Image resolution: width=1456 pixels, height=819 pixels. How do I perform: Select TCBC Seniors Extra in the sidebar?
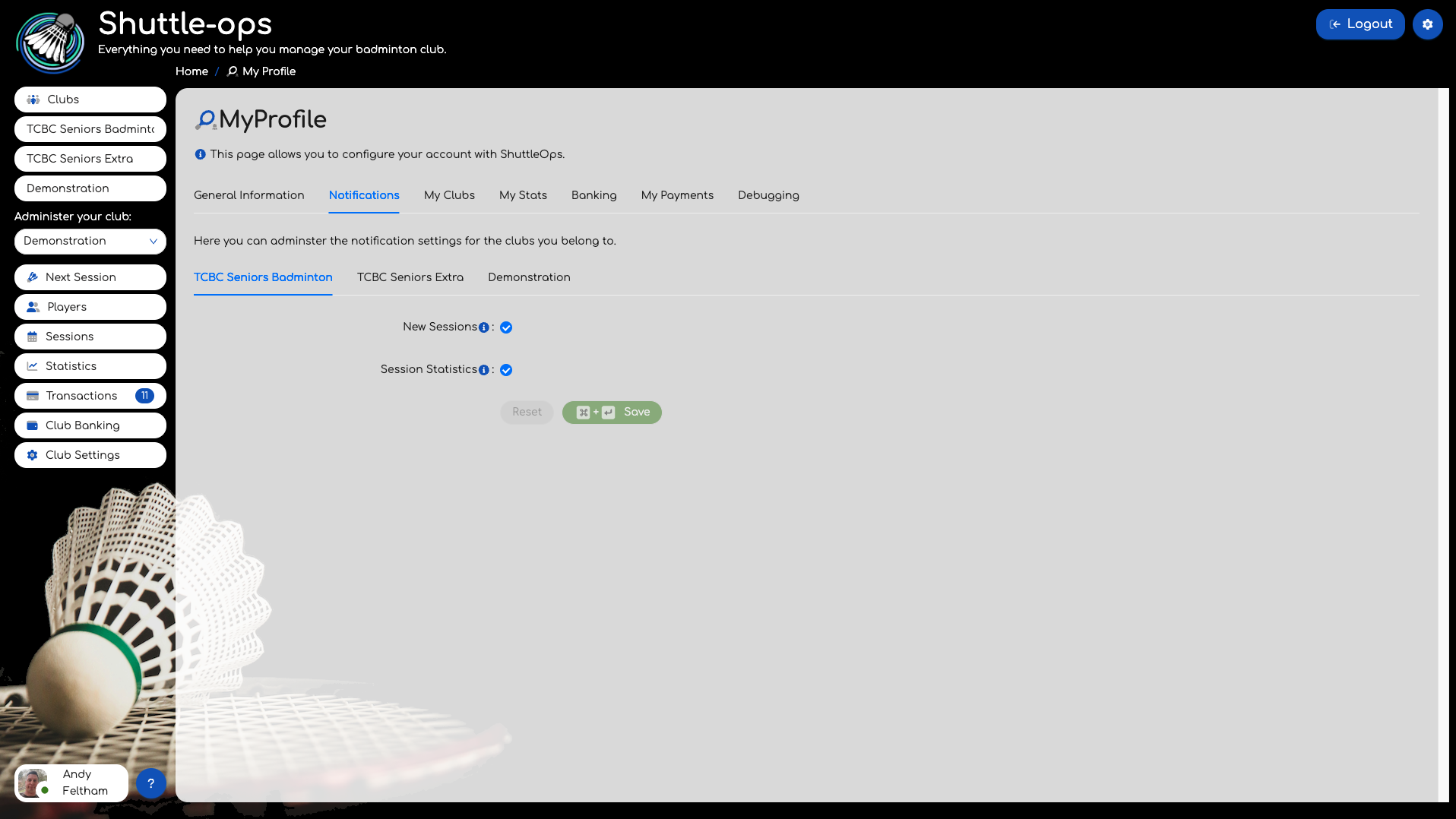coord(90,159)
